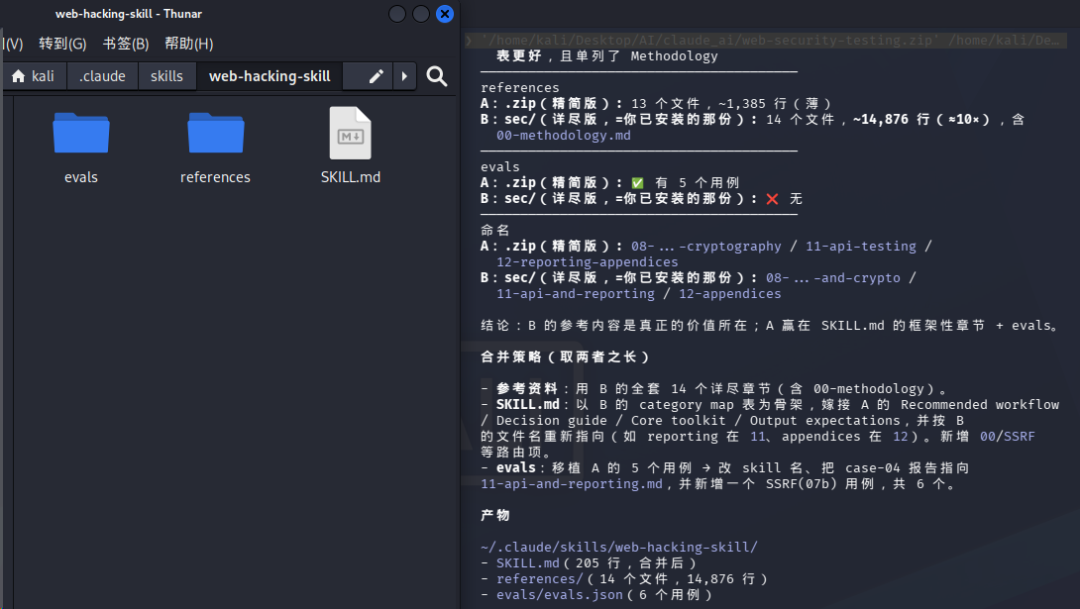Maximize the Thunar window

pyautogui.click(x=421, y=14)
